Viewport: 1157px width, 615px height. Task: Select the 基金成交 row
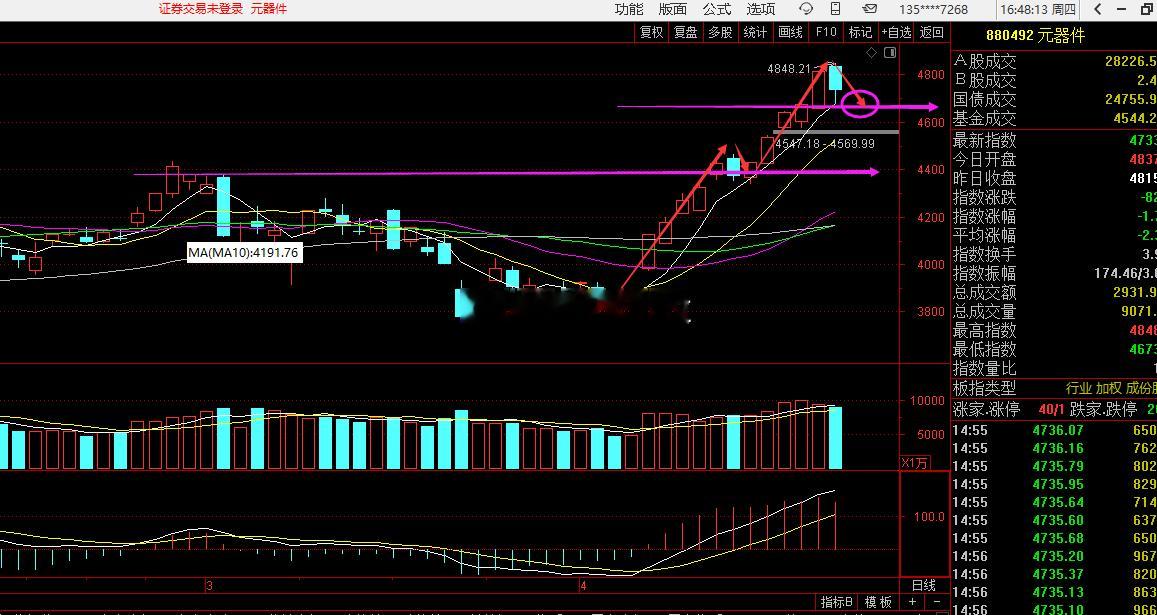[1054, 118]
